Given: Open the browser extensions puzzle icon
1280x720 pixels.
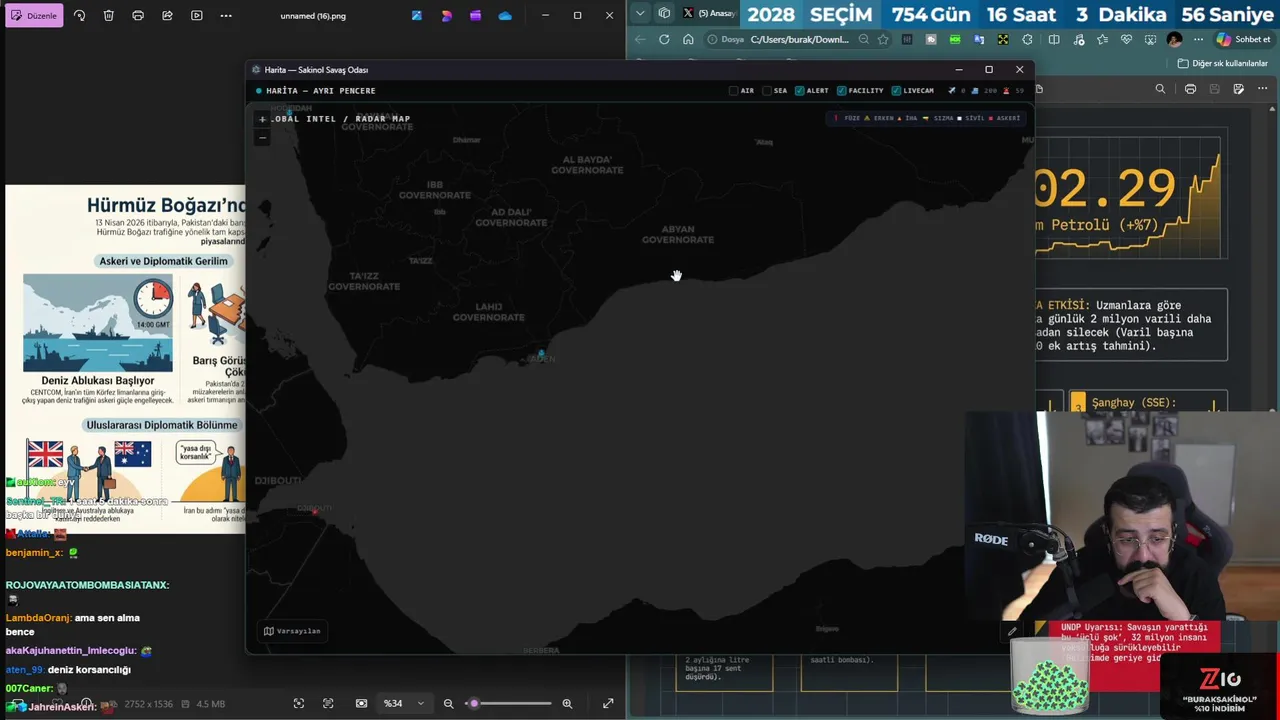Looking at the screenshot, I should (x=1028, y=40).
